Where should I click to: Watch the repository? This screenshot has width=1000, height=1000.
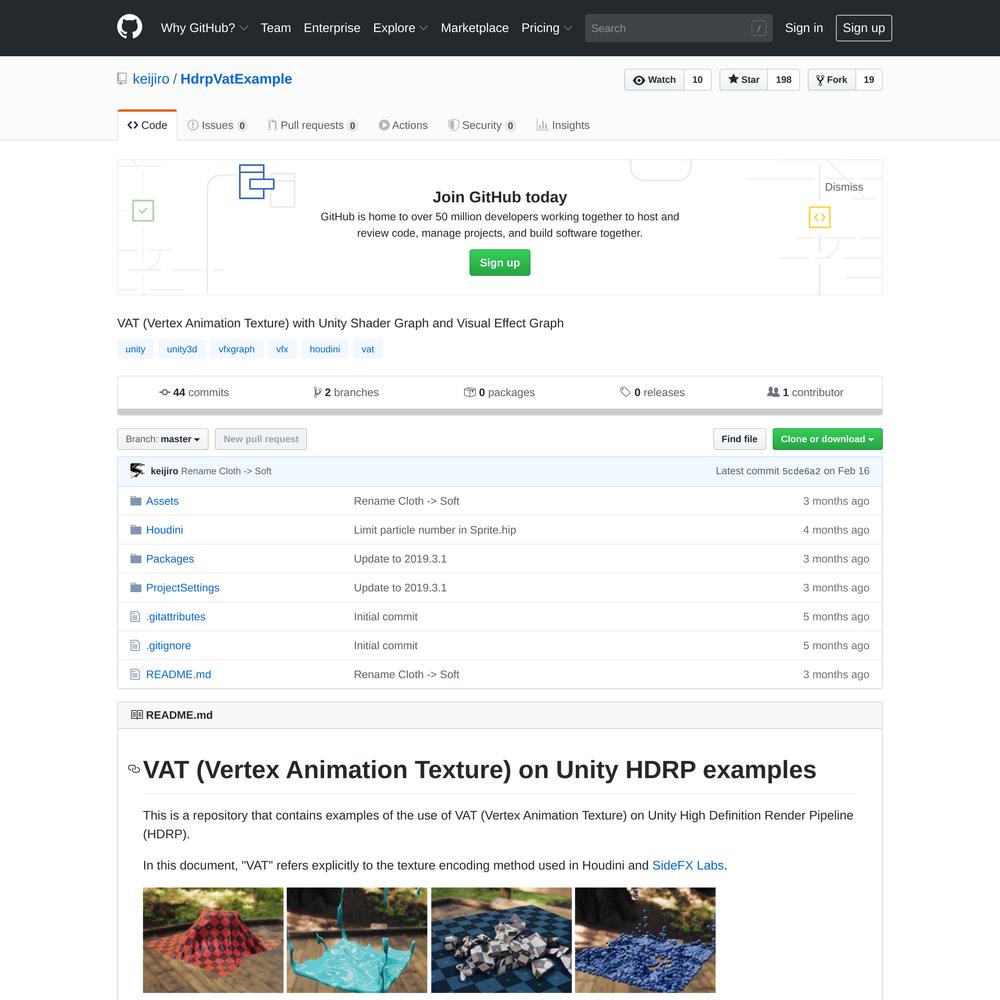[654, 80]
